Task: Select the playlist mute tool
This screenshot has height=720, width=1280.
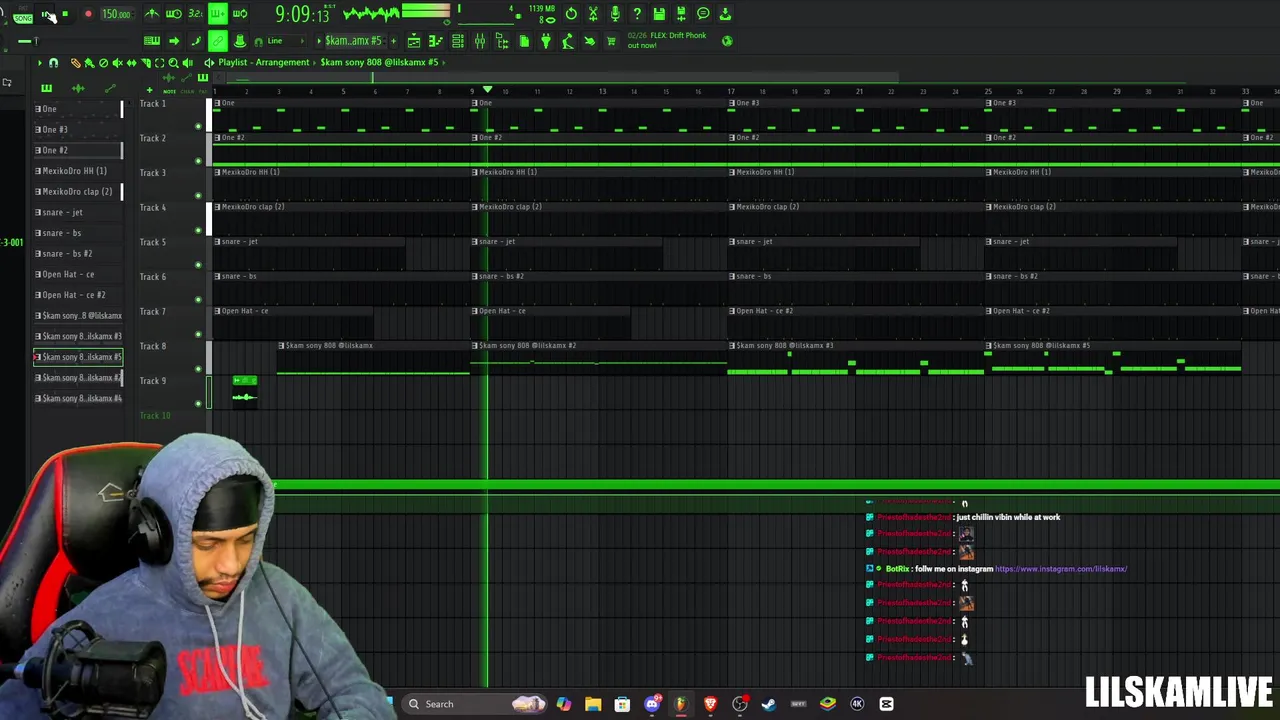Action: 117,63
